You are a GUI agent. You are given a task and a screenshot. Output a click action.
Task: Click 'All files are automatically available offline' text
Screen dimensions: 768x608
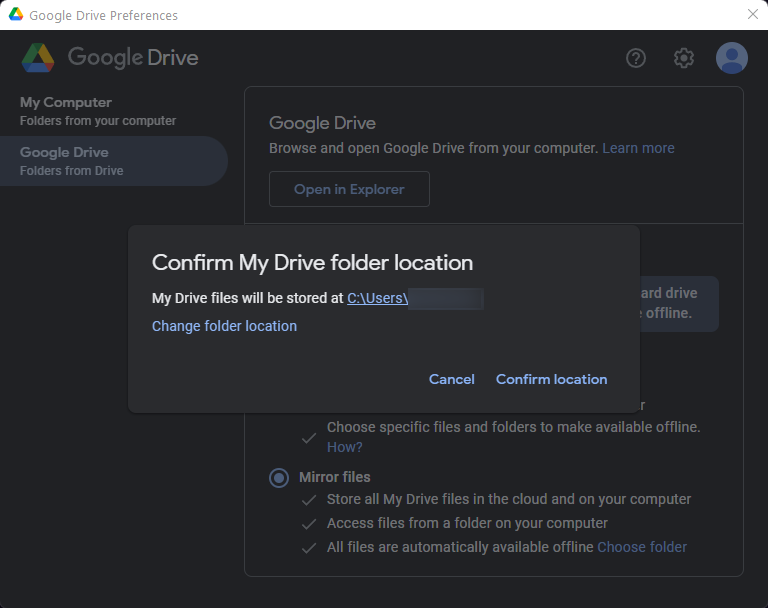[460, 547]
